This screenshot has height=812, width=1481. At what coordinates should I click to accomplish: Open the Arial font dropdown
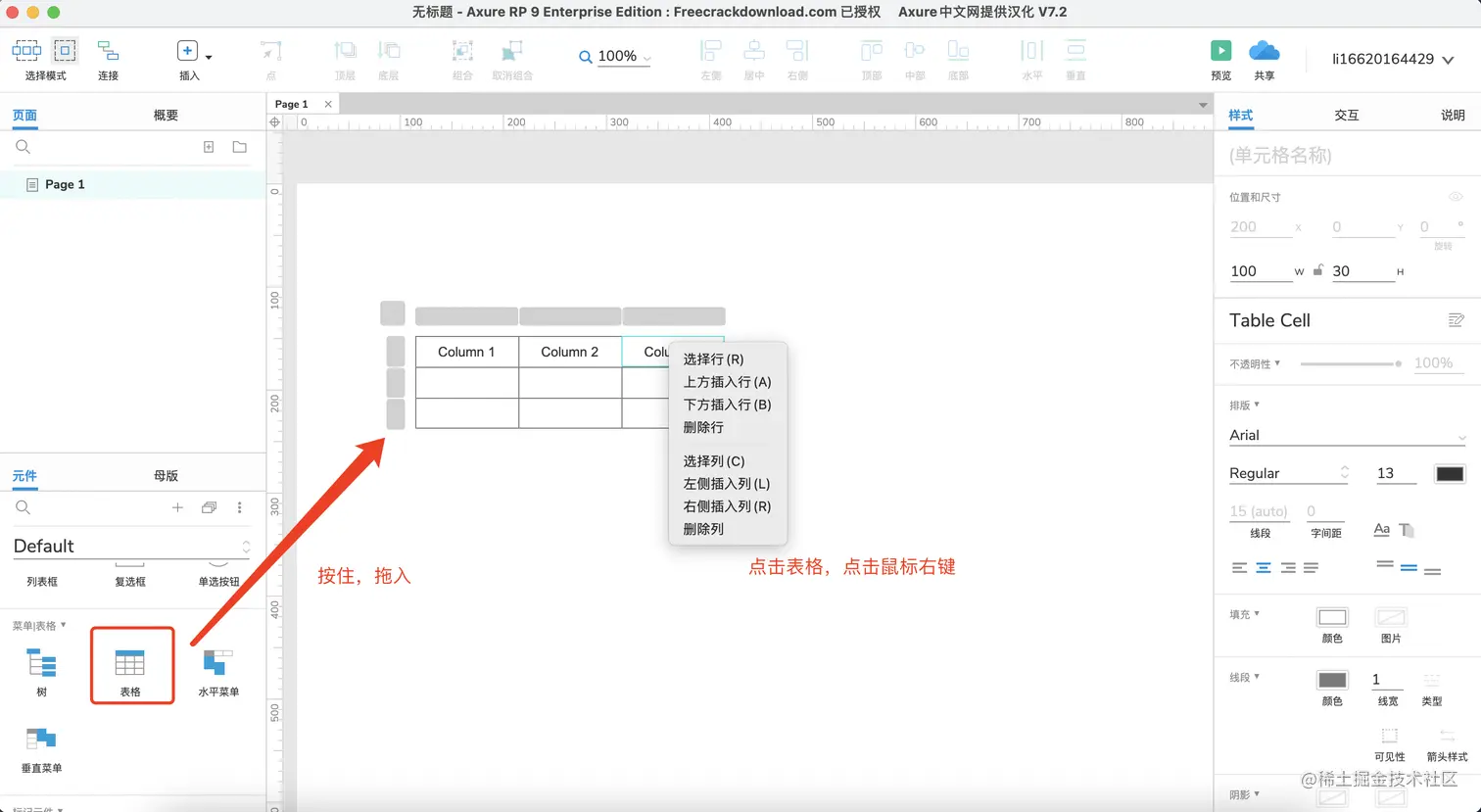[x=1348, y=435]
